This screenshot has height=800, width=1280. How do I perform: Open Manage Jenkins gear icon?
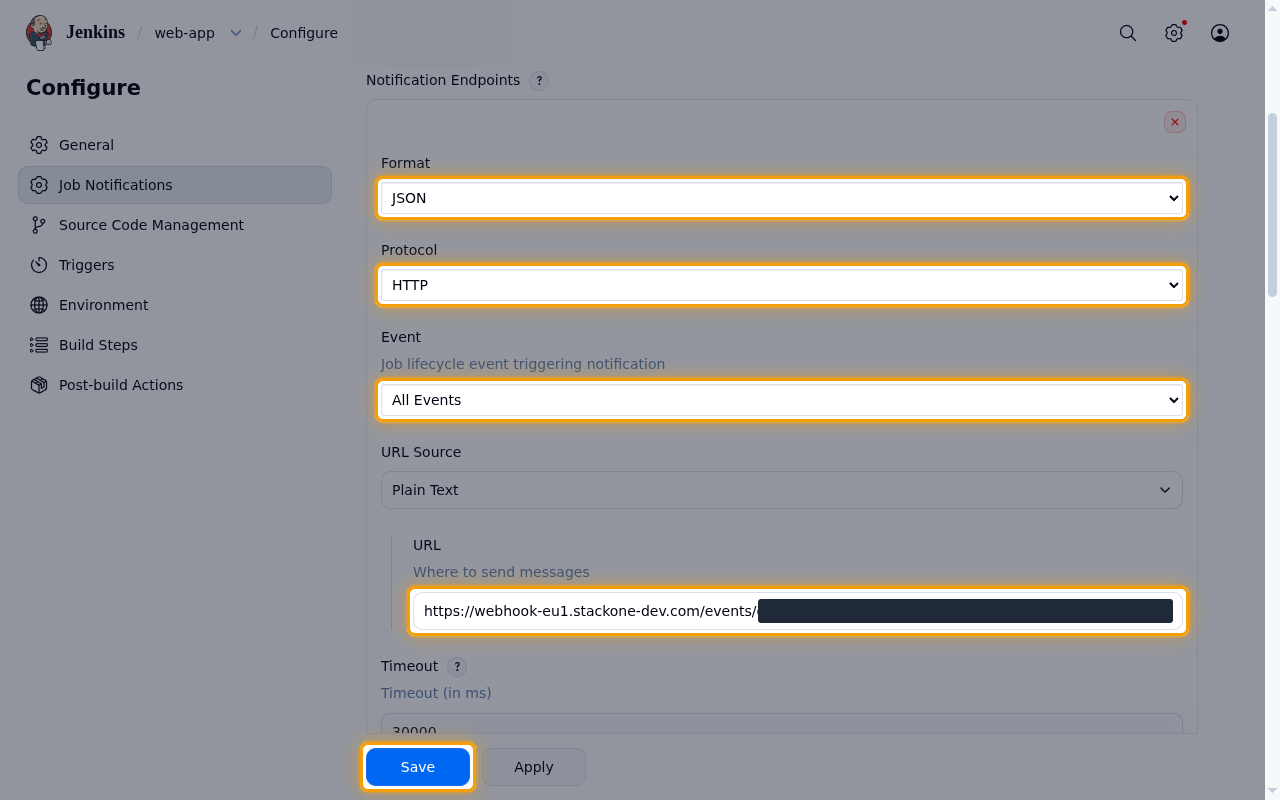point(1174,33)
